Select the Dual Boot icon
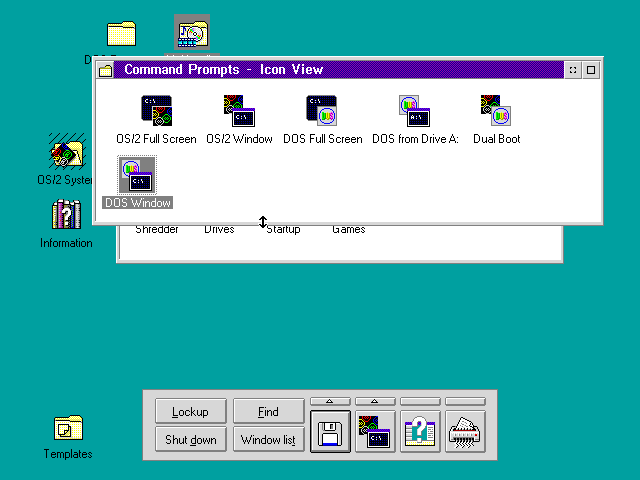This screenshot has width=640, height=480. [x=496, y=111]
